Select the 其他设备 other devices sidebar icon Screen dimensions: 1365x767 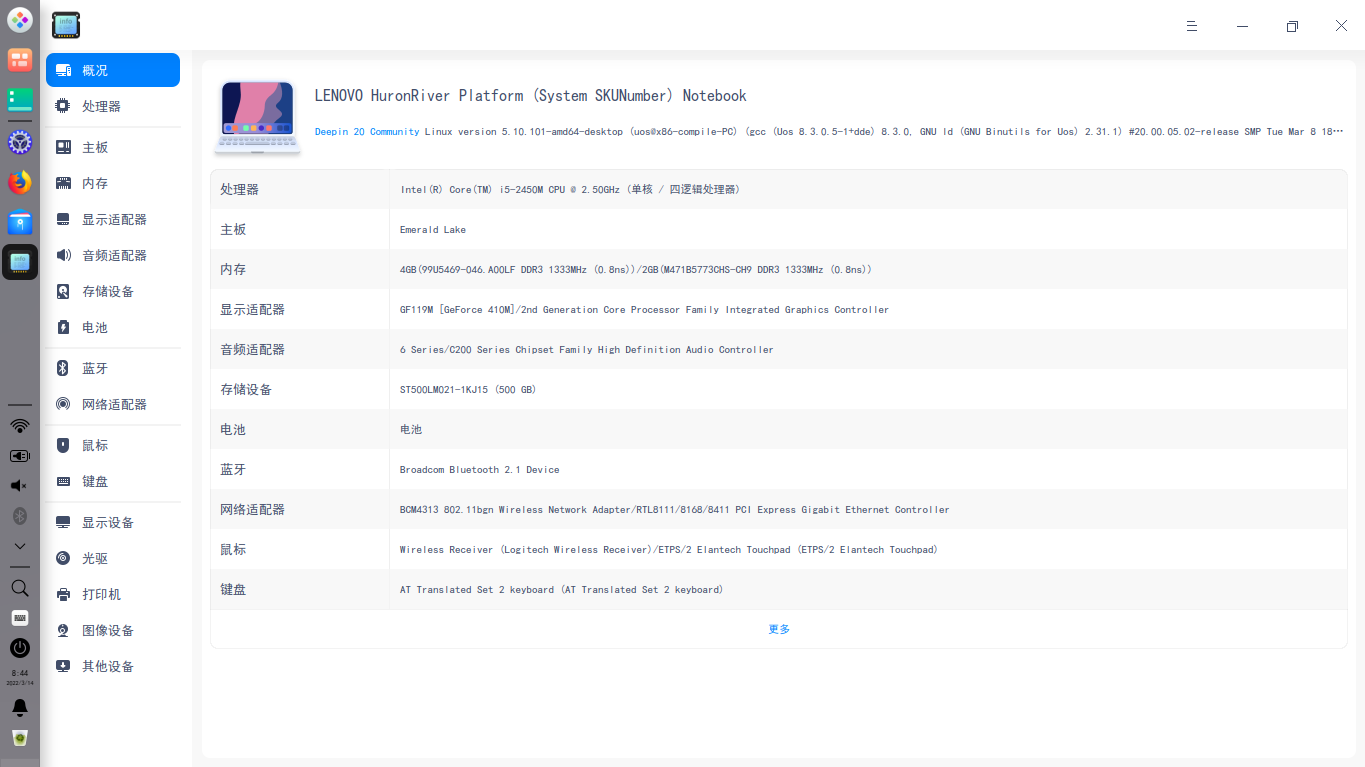coord(63,666)
